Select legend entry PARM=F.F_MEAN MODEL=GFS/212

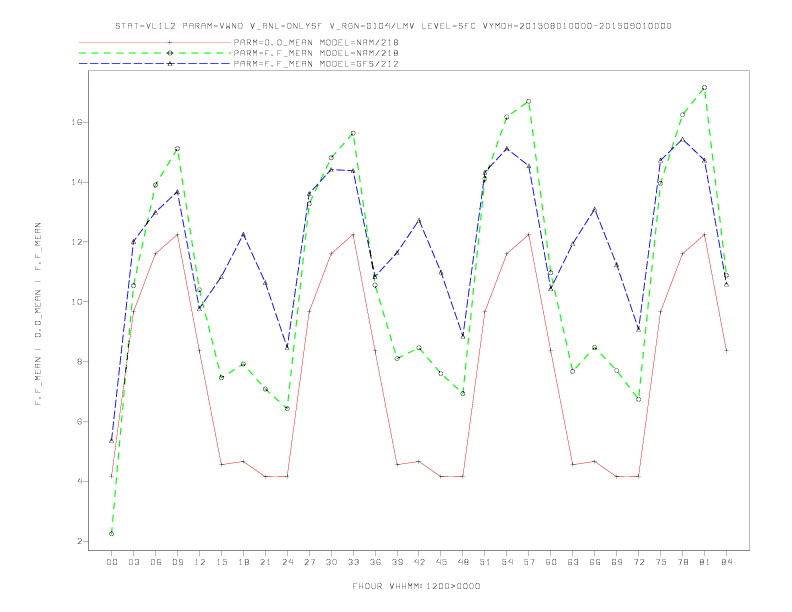click(316, 64)
